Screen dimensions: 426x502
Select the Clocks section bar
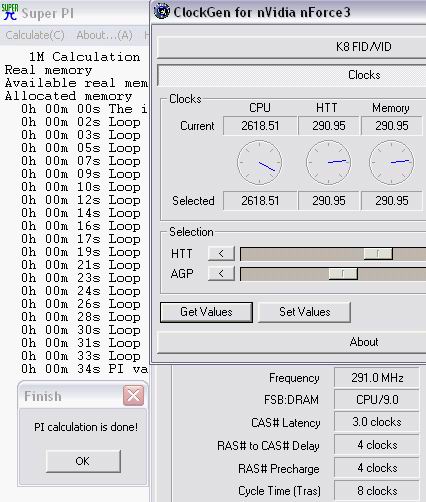coord(291,75)
